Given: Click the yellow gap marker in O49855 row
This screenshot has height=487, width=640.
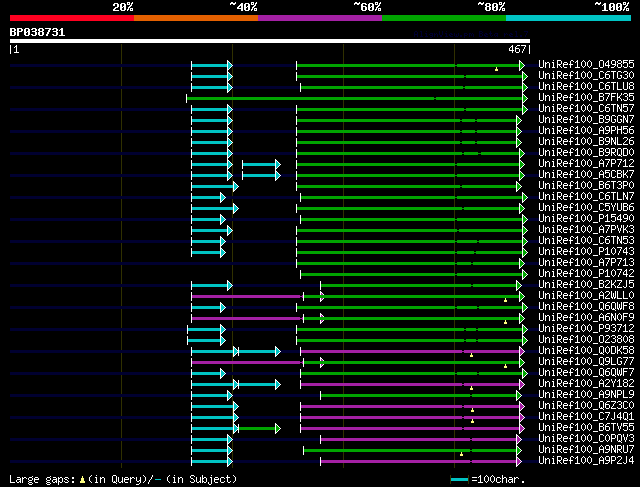Looking at the screenshot, I should pyautogui.click(x=496, y=69).
